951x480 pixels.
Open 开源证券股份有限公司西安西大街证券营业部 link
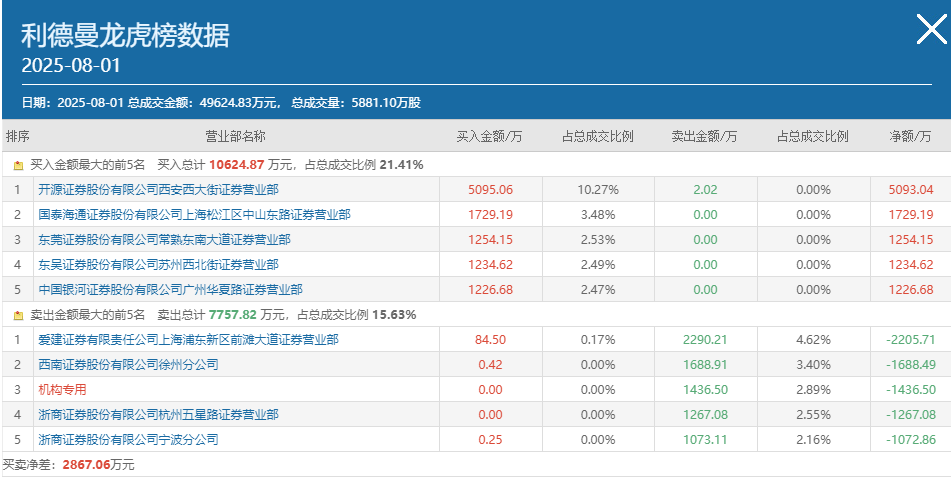tap(158, 189)
